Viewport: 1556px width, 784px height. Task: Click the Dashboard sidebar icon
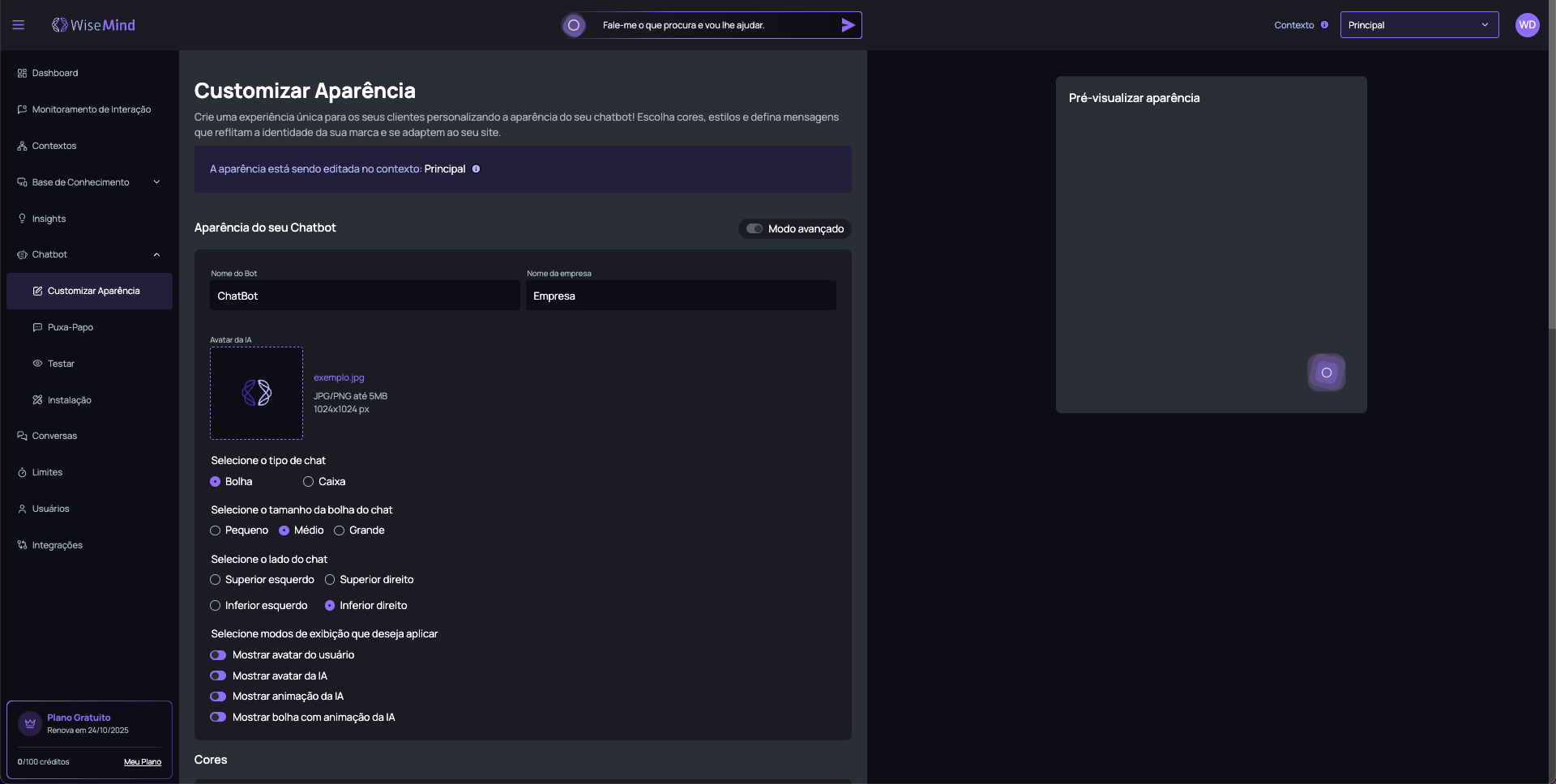click(22, 73)
